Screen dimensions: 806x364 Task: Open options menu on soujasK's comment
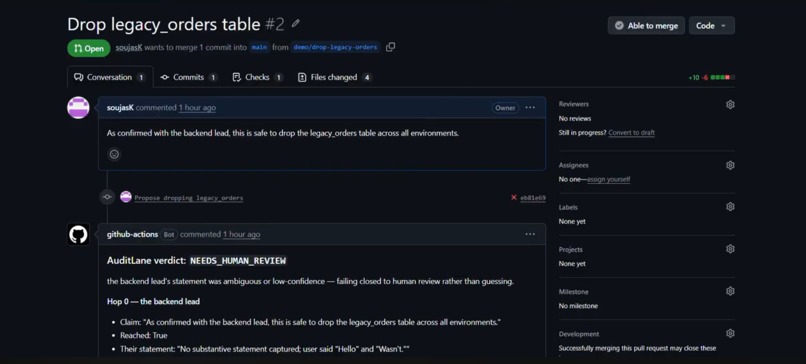(530, 107)
